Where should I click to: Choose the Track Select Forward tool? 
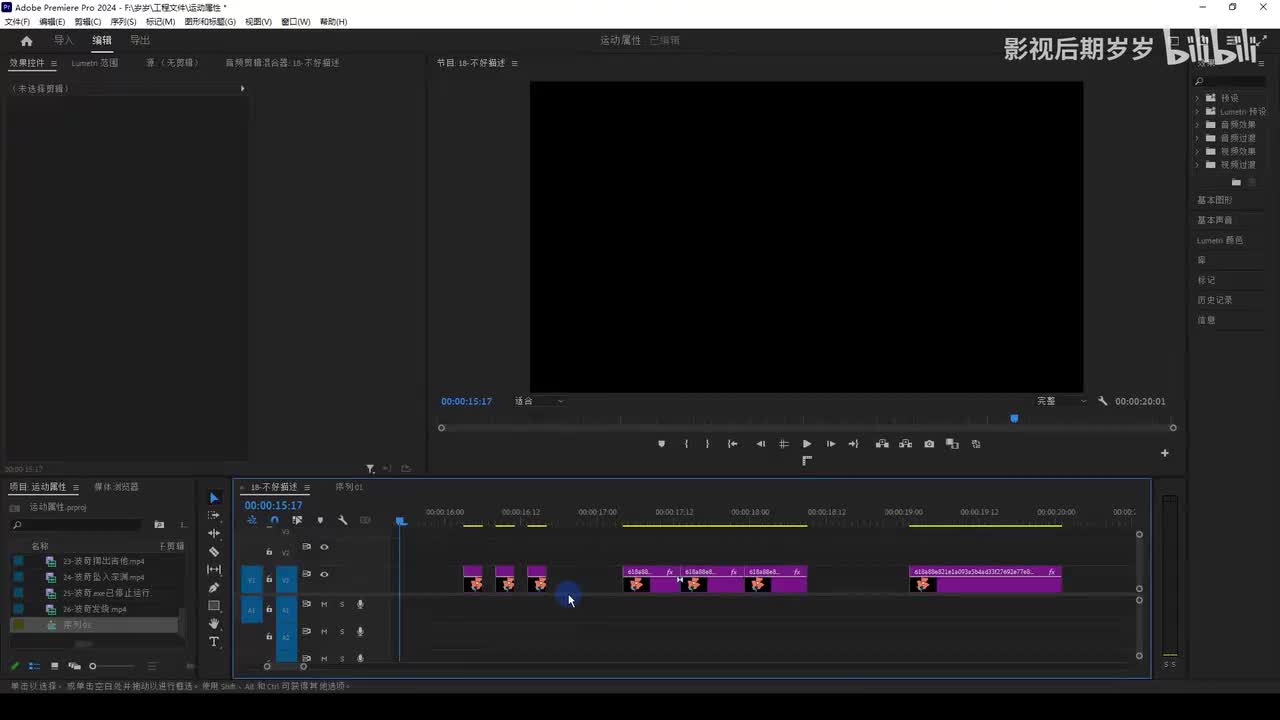tap(214, 516)
